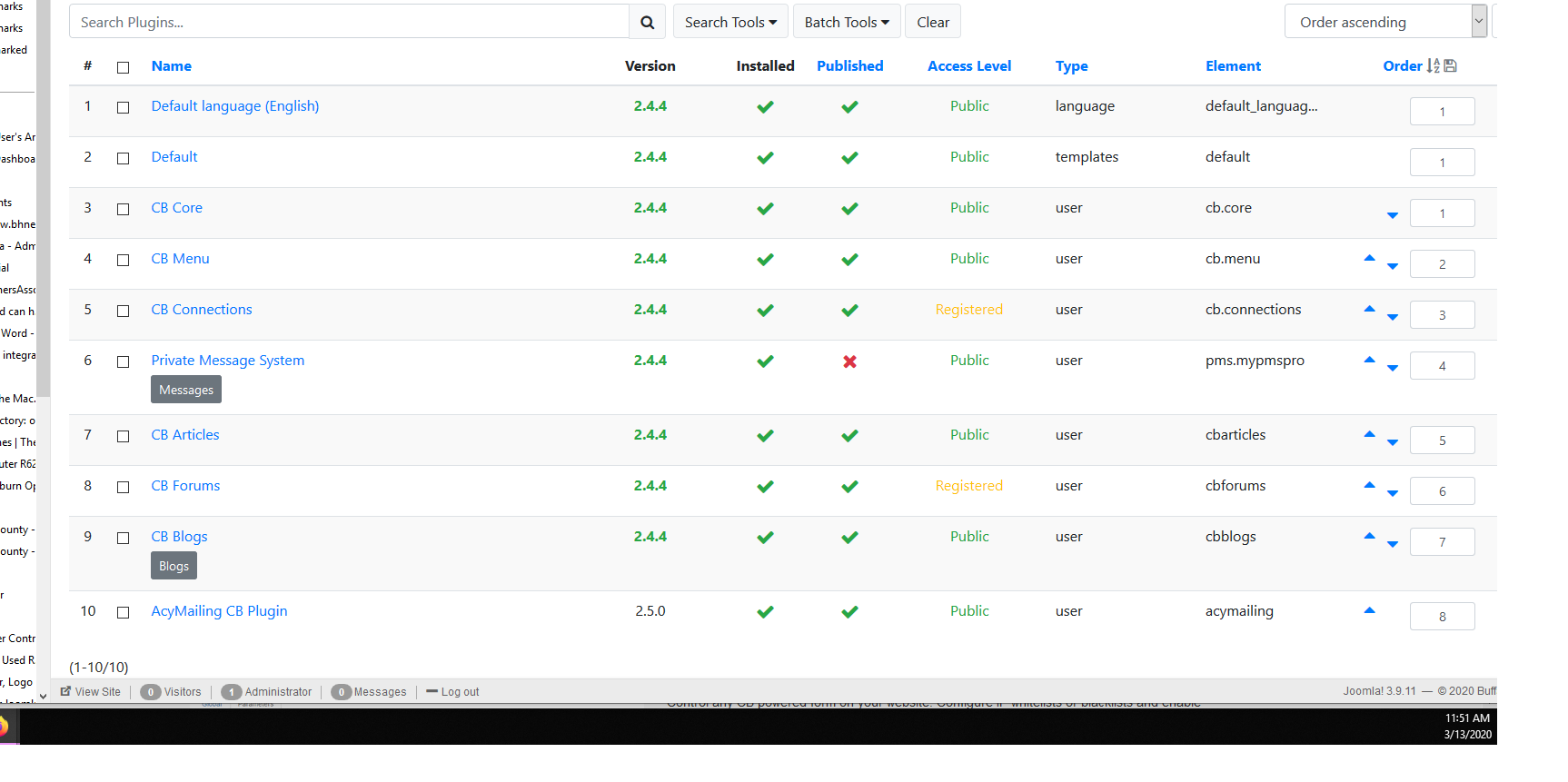Image resolution: width=1568 pixels, height=782 pixels.
Task: Click installed checkmark for CB Core
Action: click(765, 209)
